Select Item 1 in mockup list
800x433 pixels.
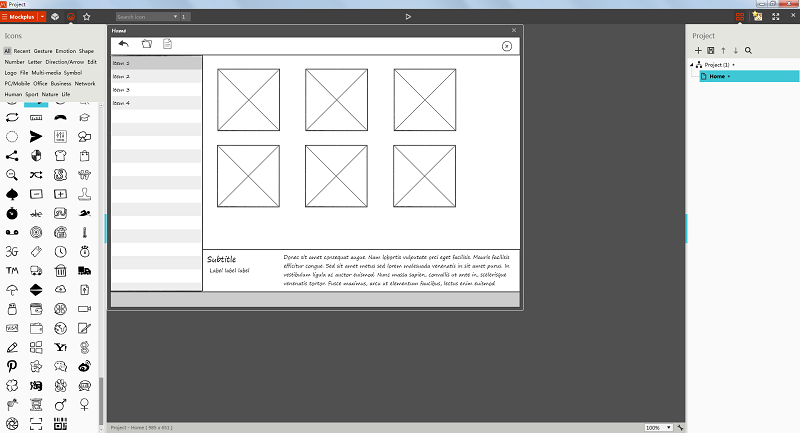[x=156, y=63]
